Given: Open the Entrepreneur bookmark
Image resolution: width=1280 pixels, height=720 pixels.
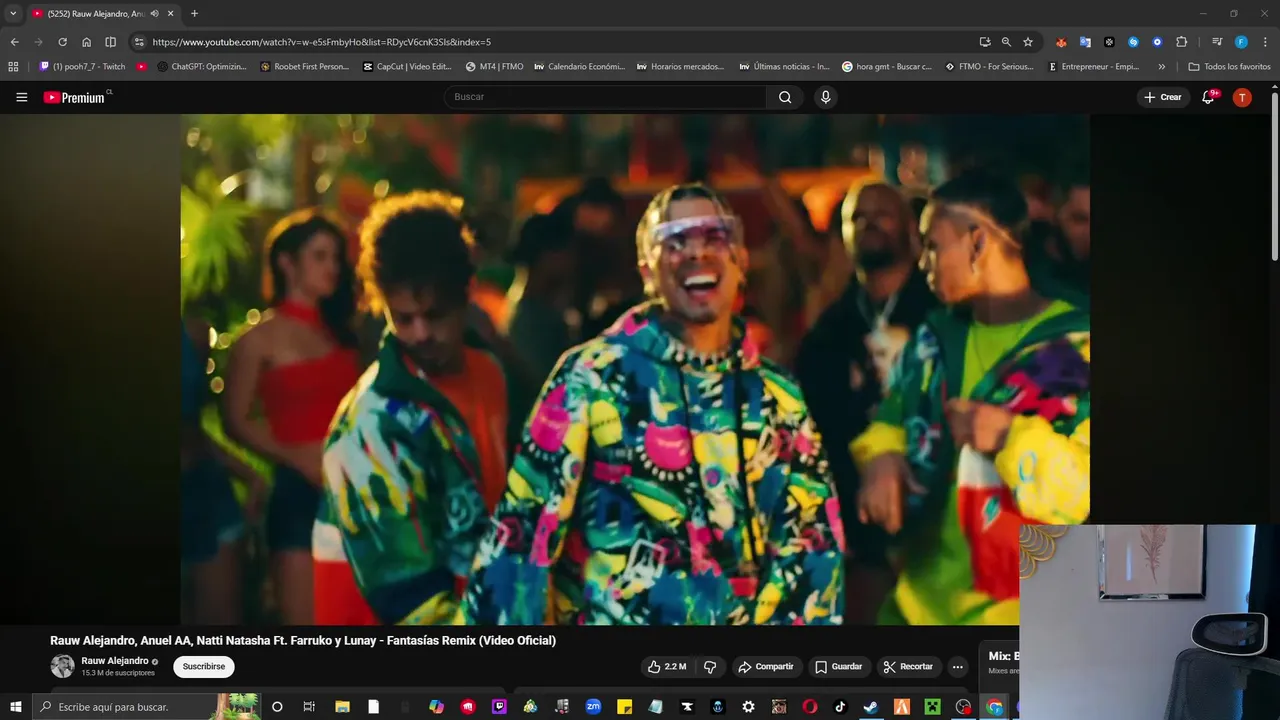Looking at the screenshot, I should point(1093,67).
